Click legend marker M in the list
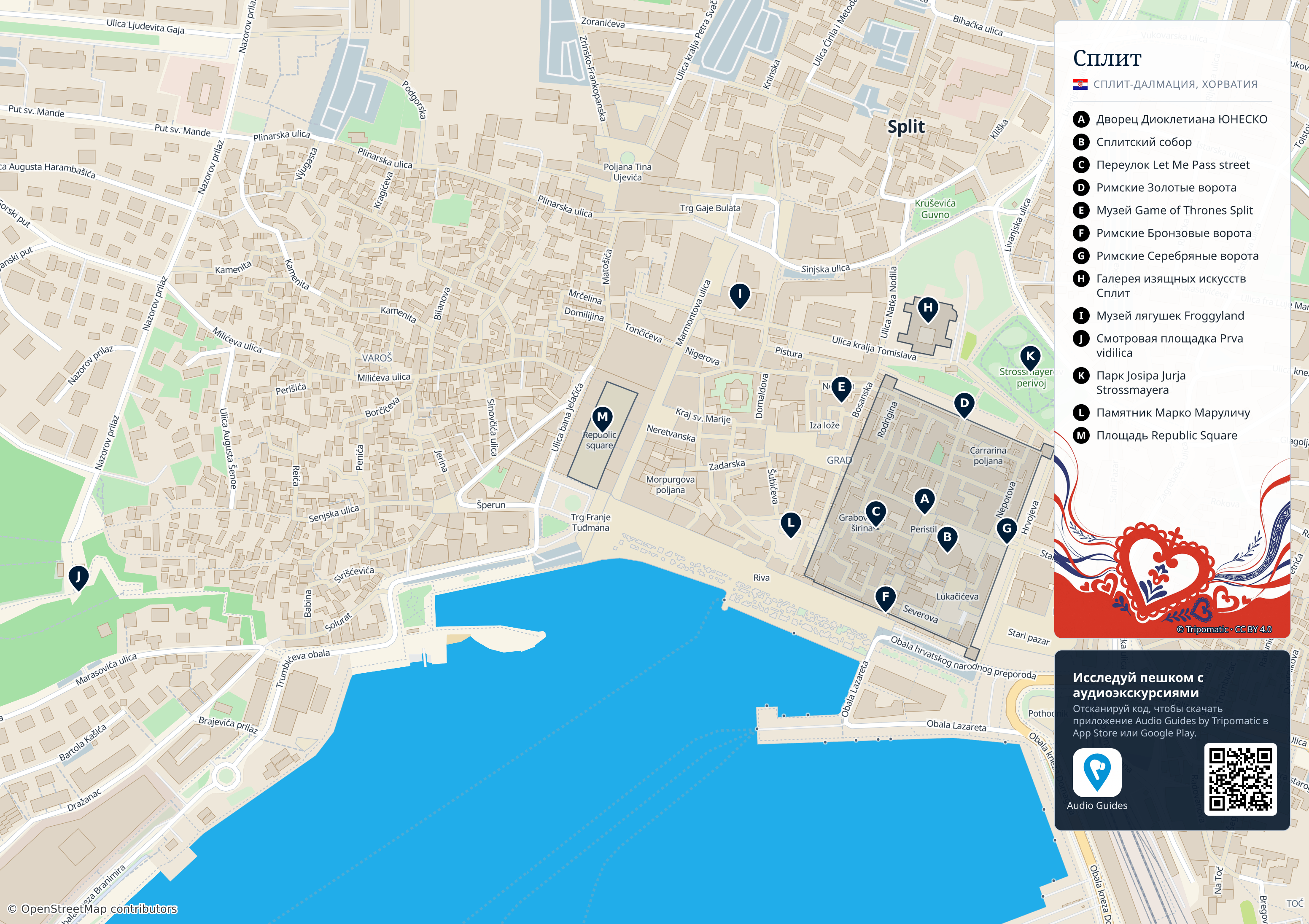Image resolution: width=1309 pixels, height=924 pixels. (1080, 435)
